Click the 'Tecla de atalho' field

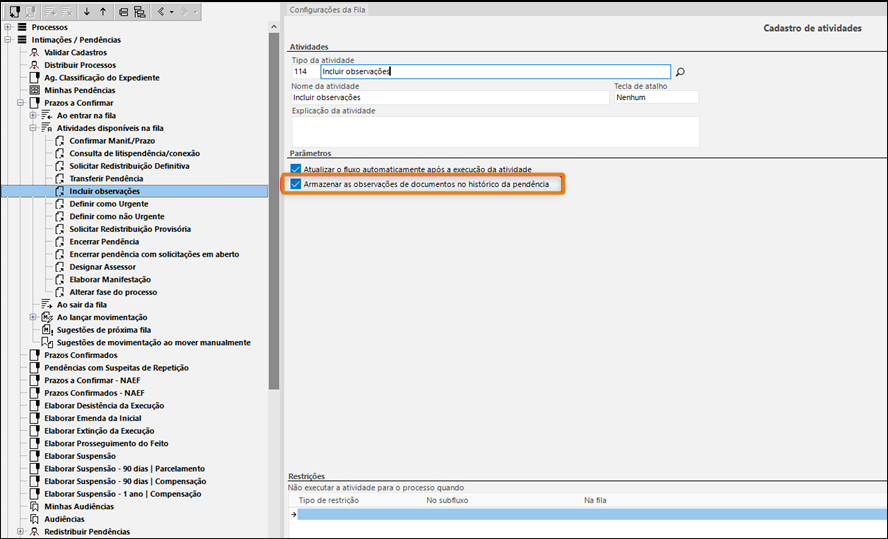click(655, 98)
